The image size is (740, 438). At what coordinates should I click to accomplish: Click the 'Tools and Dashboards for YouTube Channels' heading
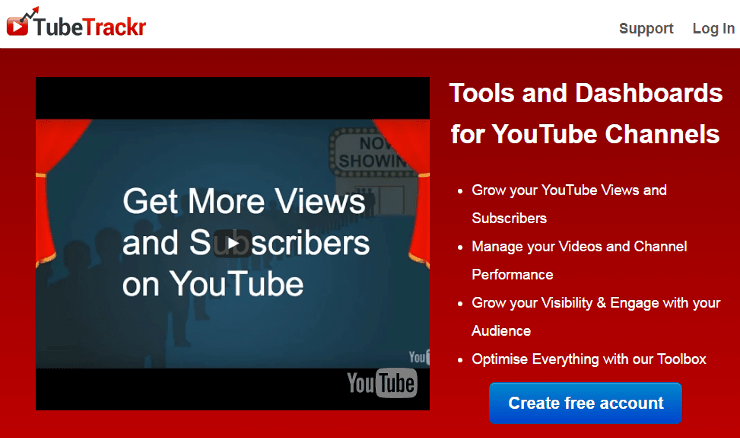[586, 113]
